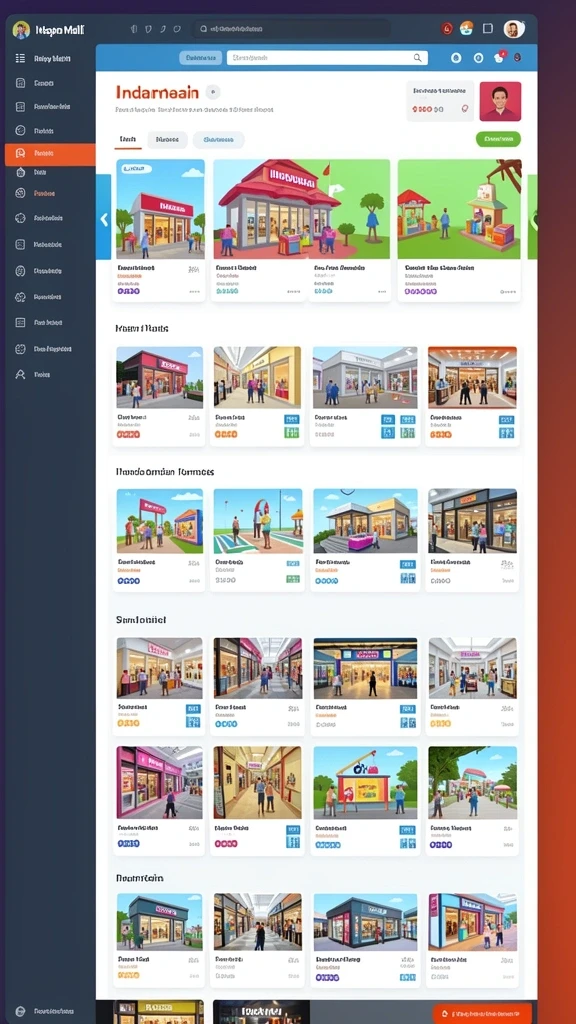Switch to the third pill tab below the heading
The width and height of the screenshot is (576, 1024).
tap(219, 140)
